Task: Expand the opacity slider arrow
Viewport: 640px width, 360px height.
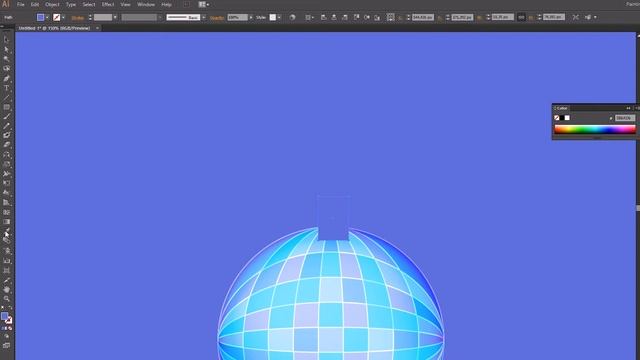Action: 251,17
